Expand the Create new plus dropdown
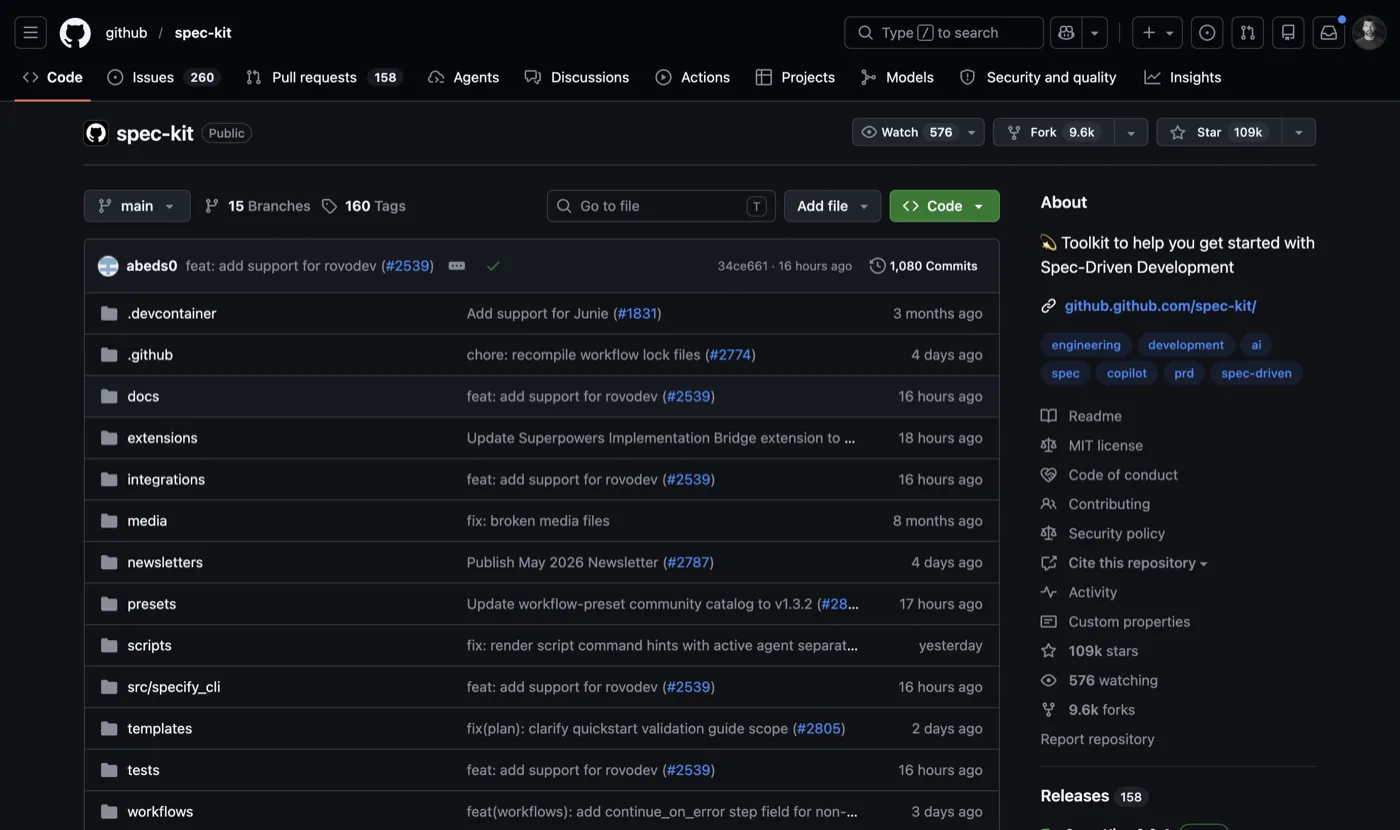 point(1157,33)
